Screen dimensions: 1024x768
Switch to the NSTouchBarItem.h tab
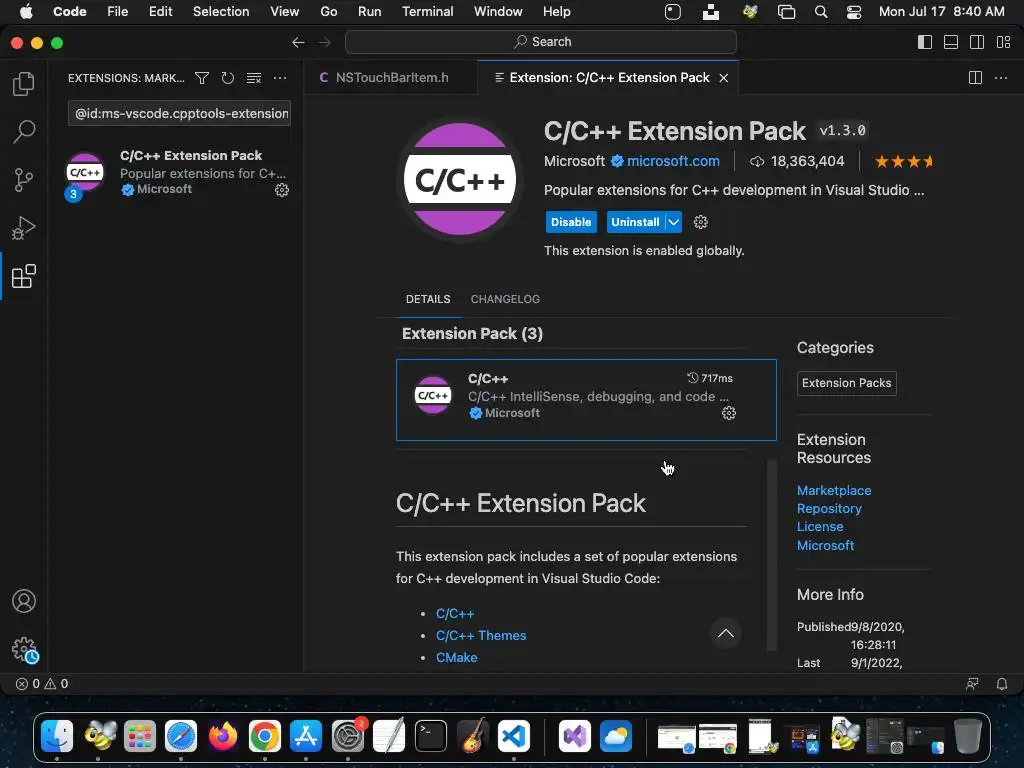click(391, 78)
